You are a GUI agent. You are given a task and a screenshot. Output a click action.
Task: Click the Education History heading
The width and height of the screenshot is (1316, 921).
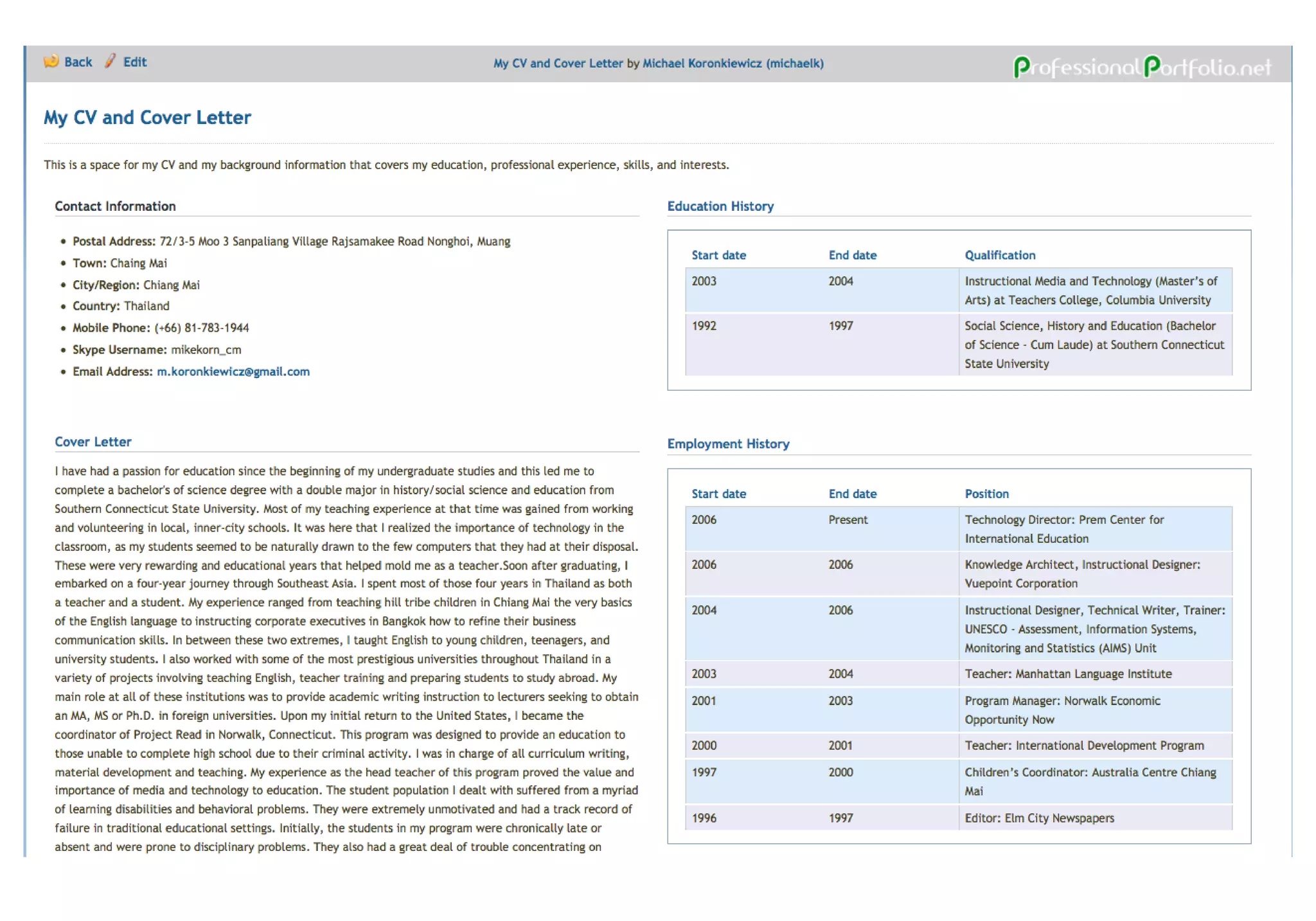(x=720, y=206)
